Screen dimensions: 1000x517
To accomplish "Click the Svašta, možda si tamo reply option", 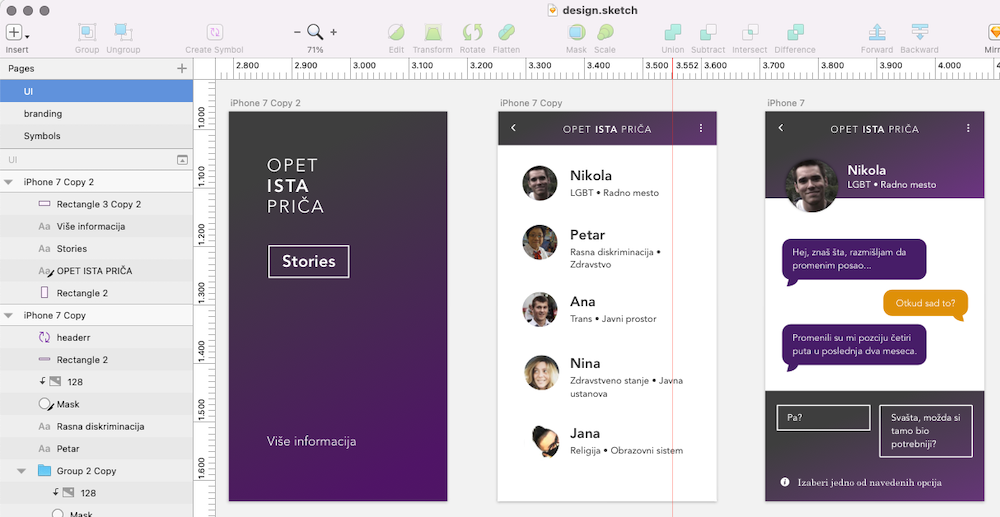I will pyautogui.click(x=926, y=431).
